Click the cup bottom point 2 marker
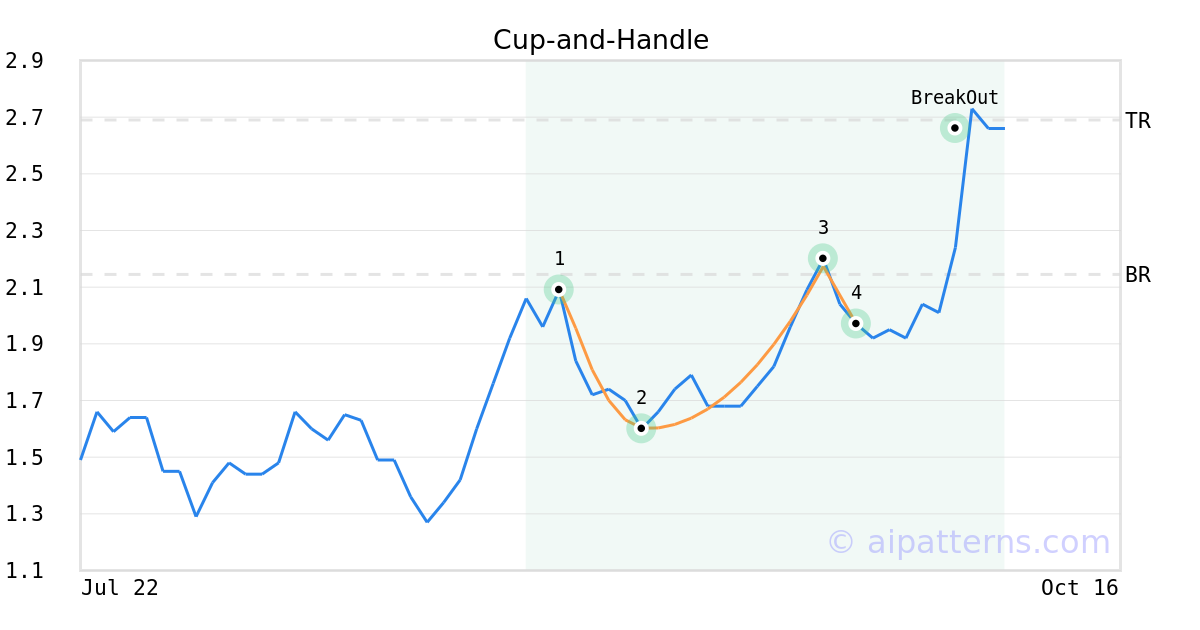The height and width of the screenshot is (630, 1200). pos(641,428)
